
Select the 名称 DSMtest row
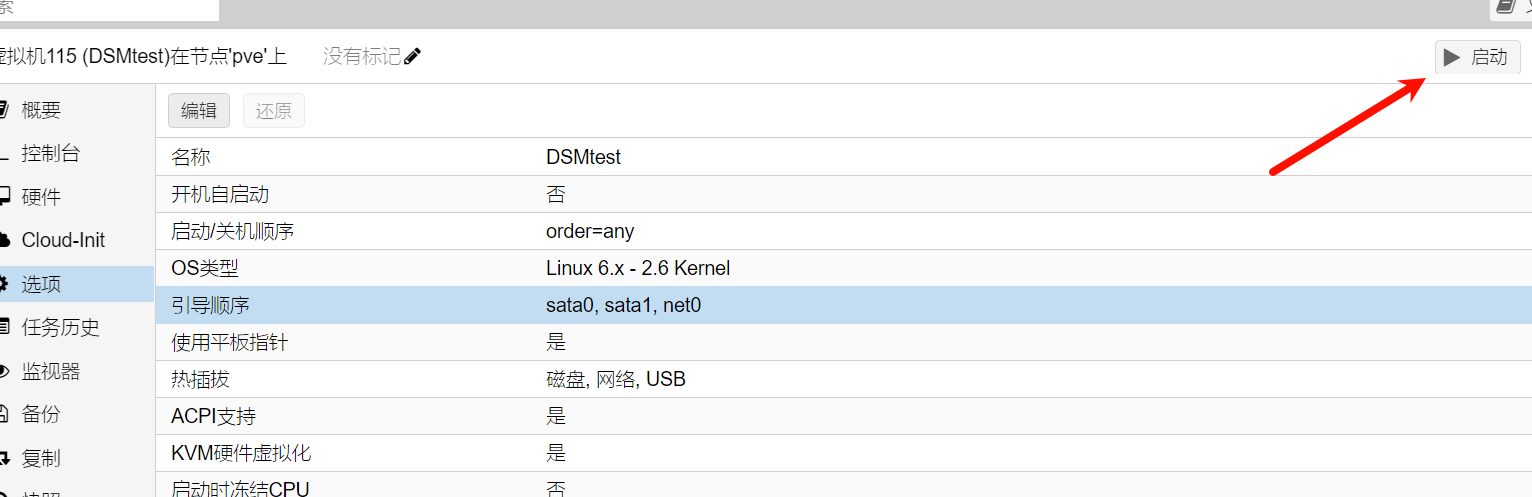click(844, 157)
